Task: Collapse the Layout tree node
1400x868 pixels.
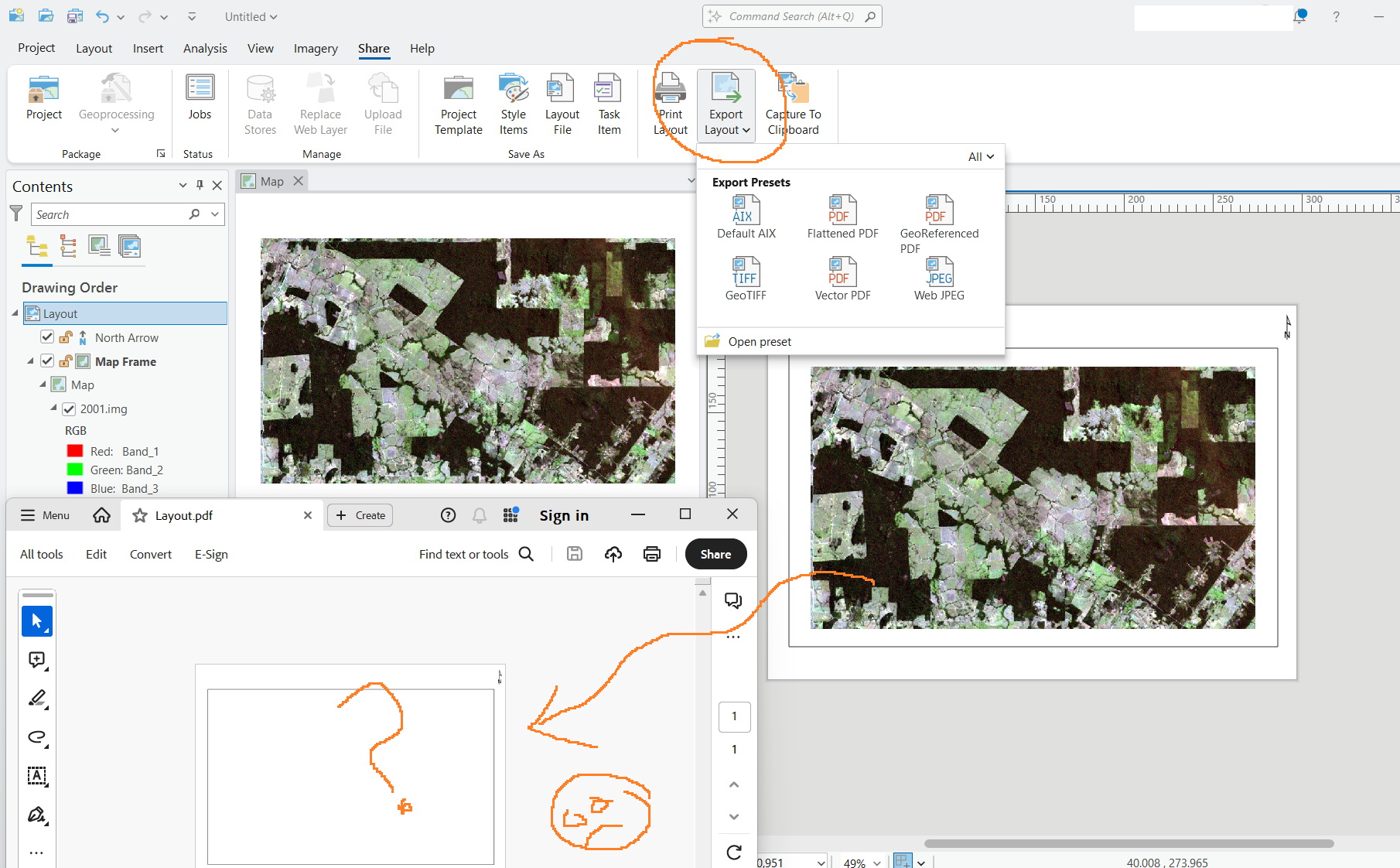Action: pos(15,313)
